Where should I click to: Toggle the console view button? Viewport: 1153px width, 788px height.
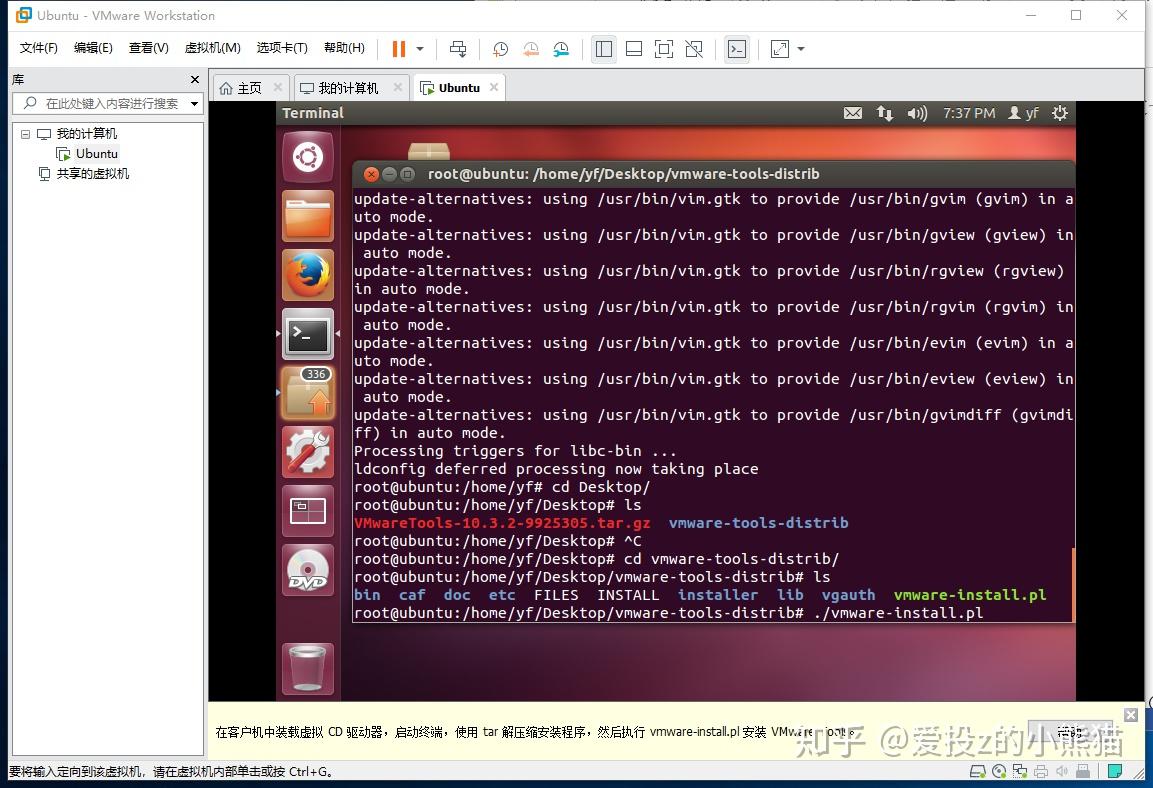point(736,49)
